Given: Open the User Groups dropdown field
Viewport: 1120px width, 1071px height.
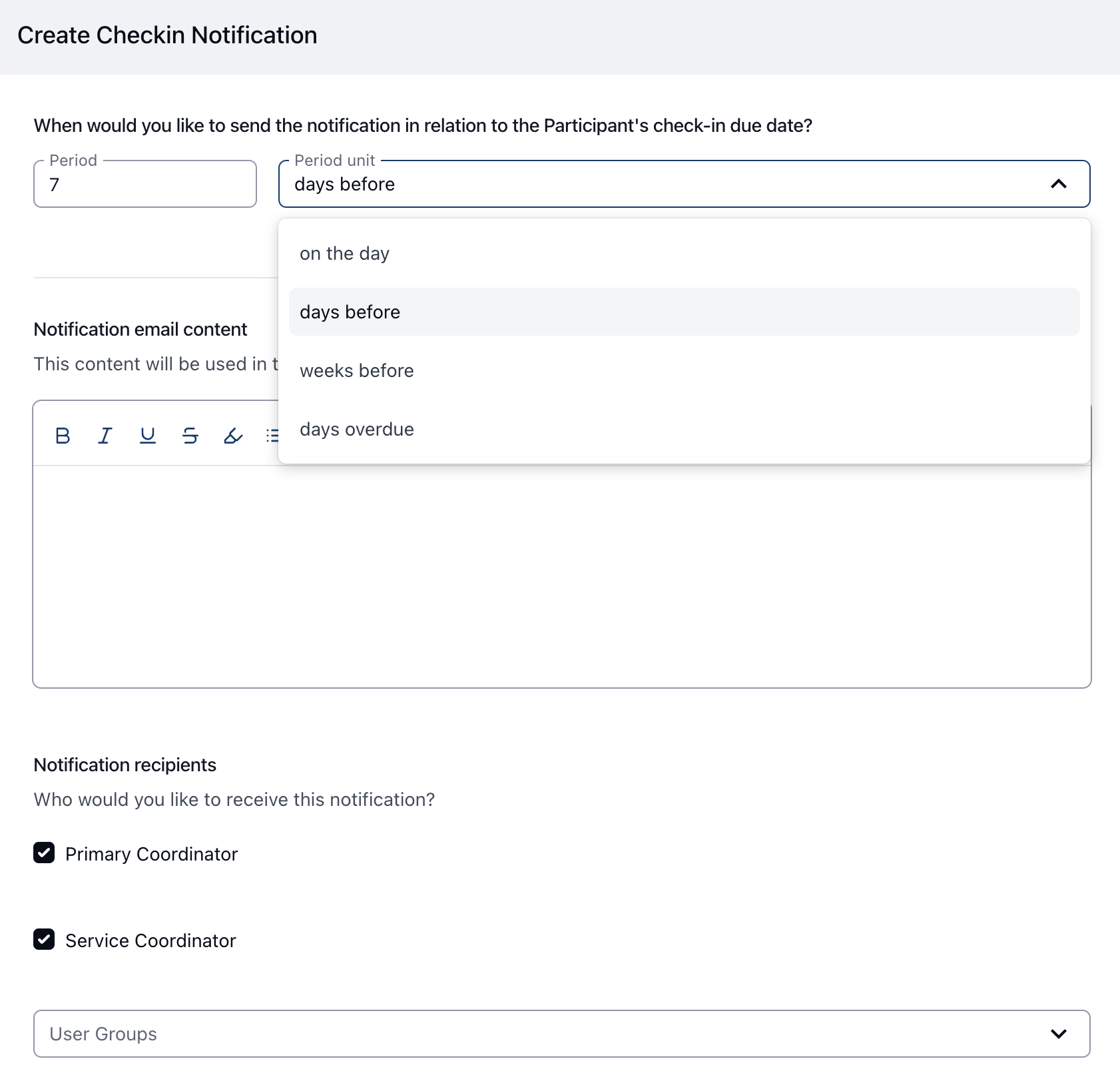Looking at the screenshot, I should coord(533,1034).
